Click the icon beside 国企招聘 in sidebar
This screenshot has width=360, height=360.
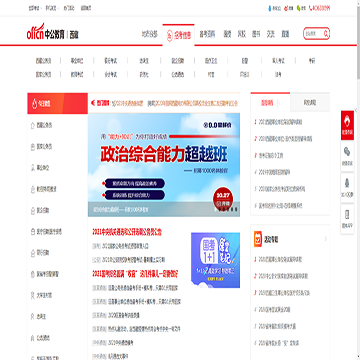click(x=33, y=211)
